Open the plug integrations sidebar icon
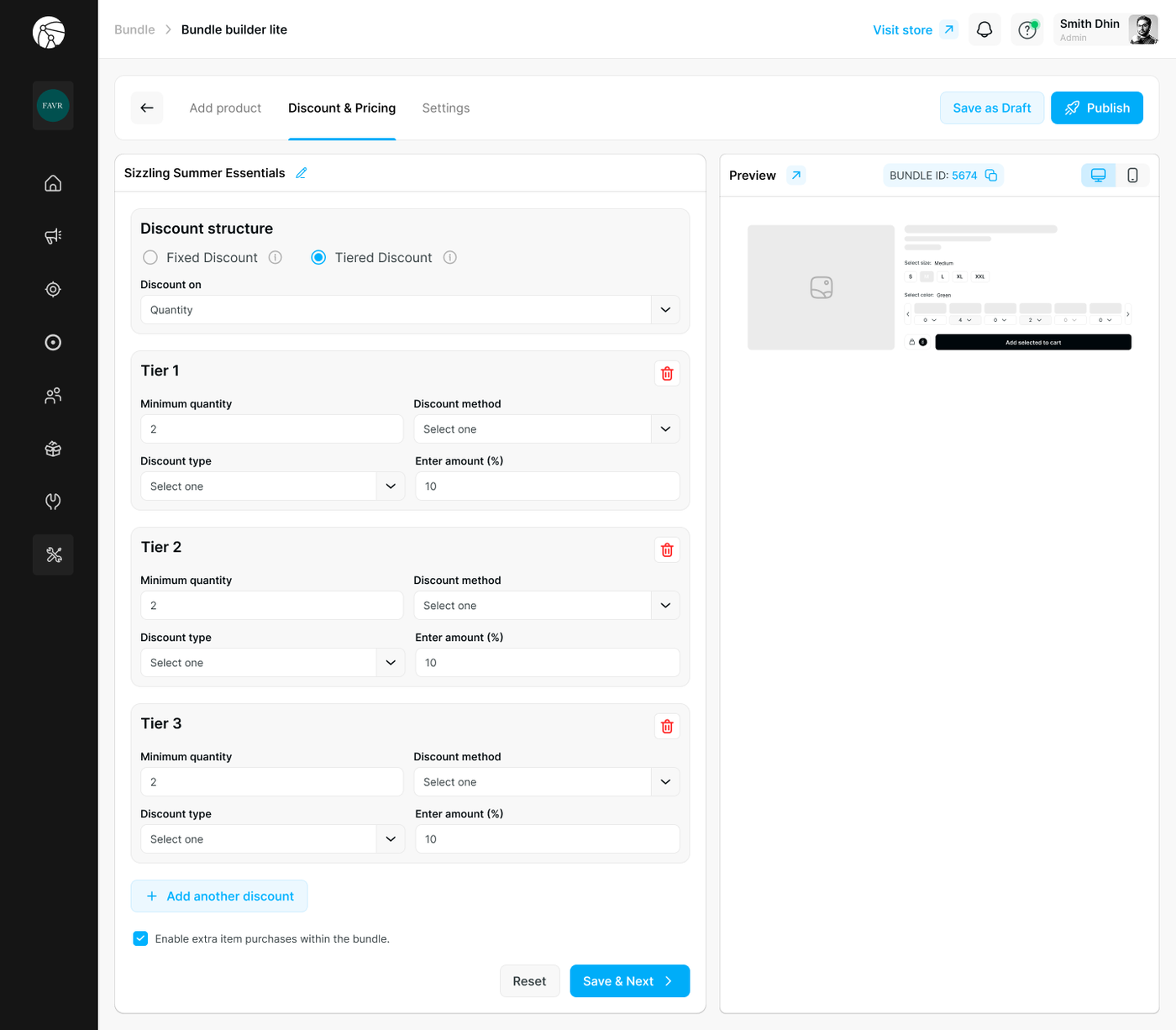This screenshot has height=1030, width=1176. tap(53, 502)
